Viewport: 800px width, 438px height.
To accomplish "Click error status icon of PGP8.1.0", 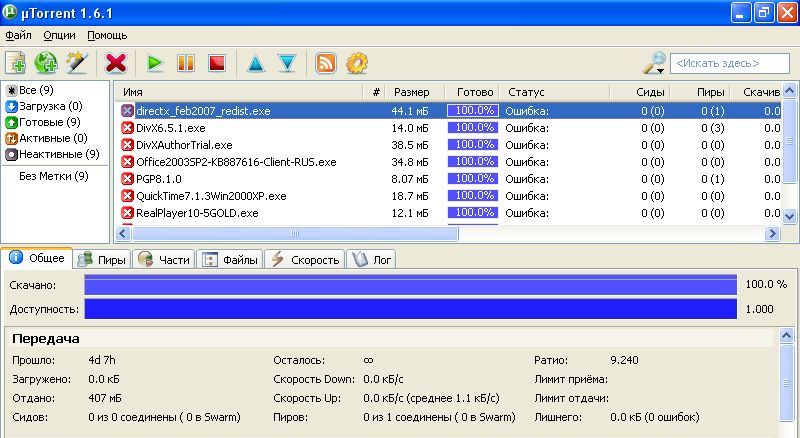I will pos(127,179).
